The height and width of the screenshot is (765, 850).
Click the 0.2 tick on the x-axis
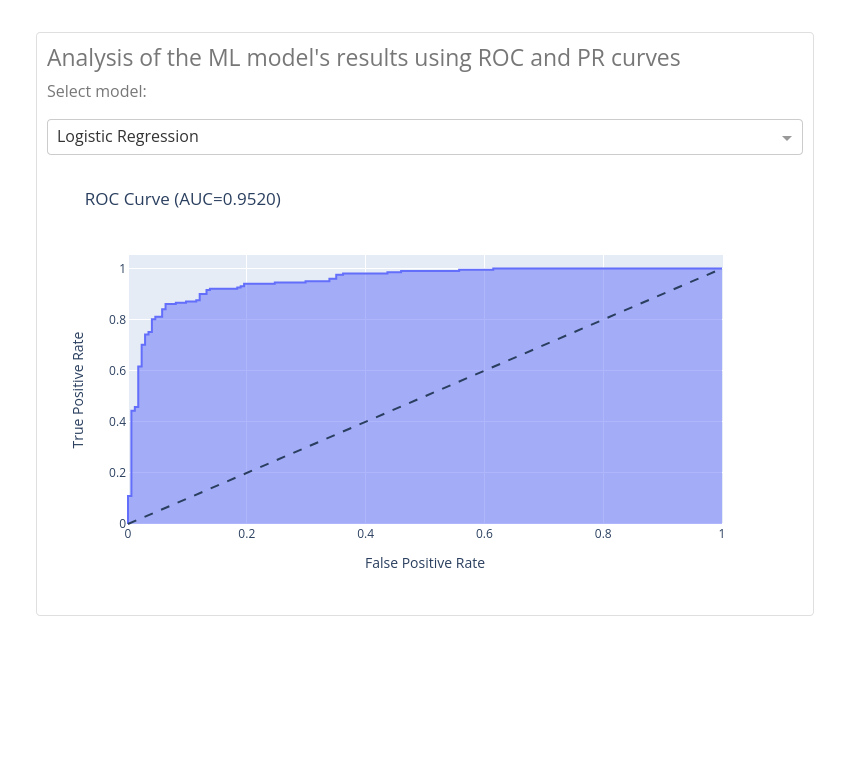click(247, 534)
